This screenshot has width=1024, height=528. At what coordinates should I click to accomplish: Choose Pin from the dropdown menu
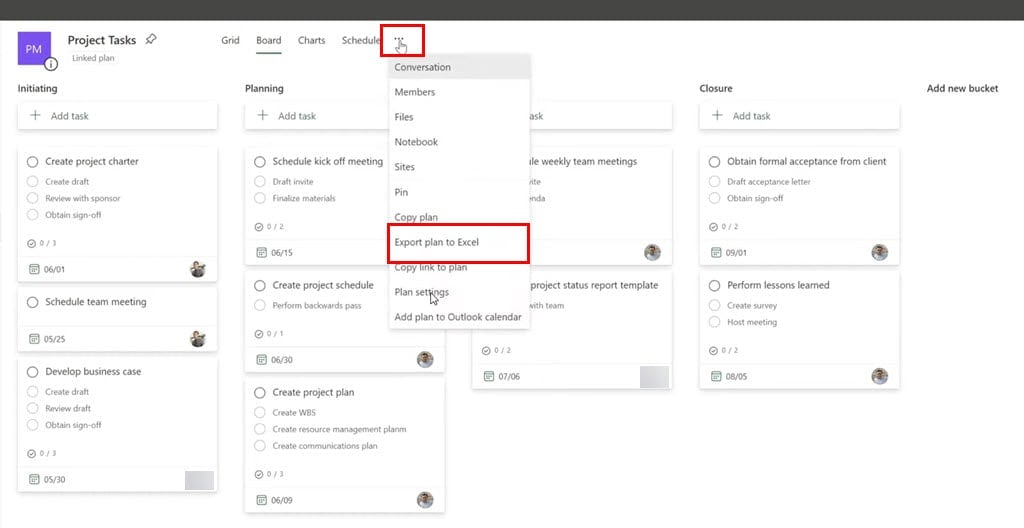pyautogui.click(x=459, y=192)
